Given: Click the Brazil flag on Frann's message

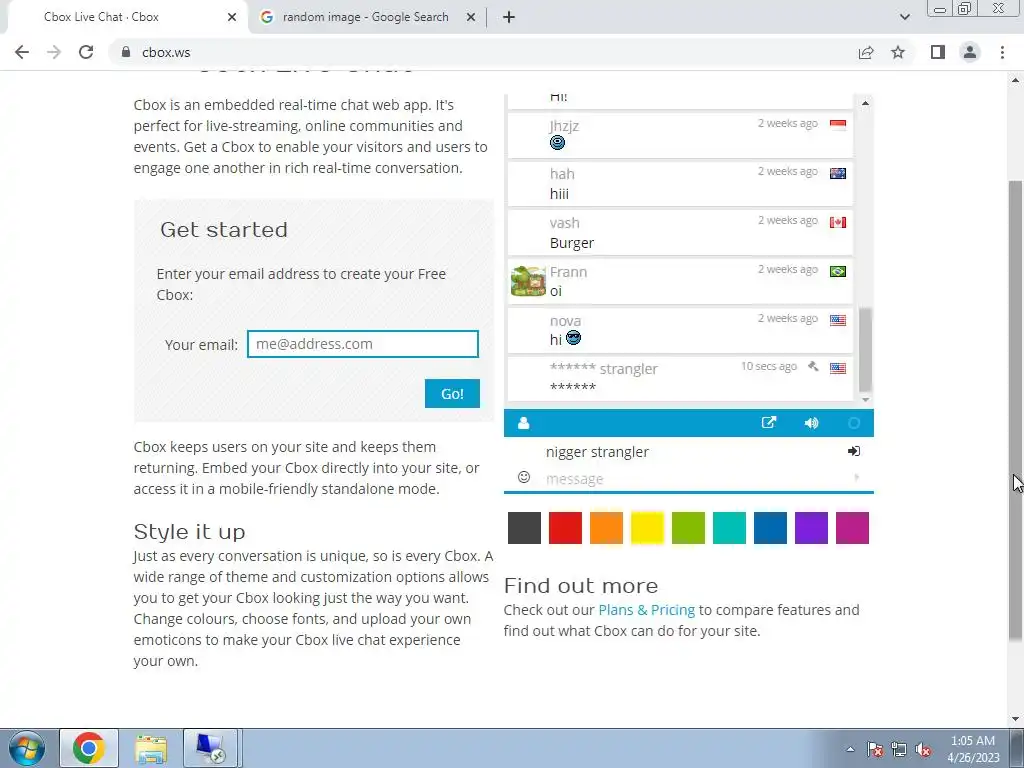Looking at the screenshot, I should coord(838,271).
